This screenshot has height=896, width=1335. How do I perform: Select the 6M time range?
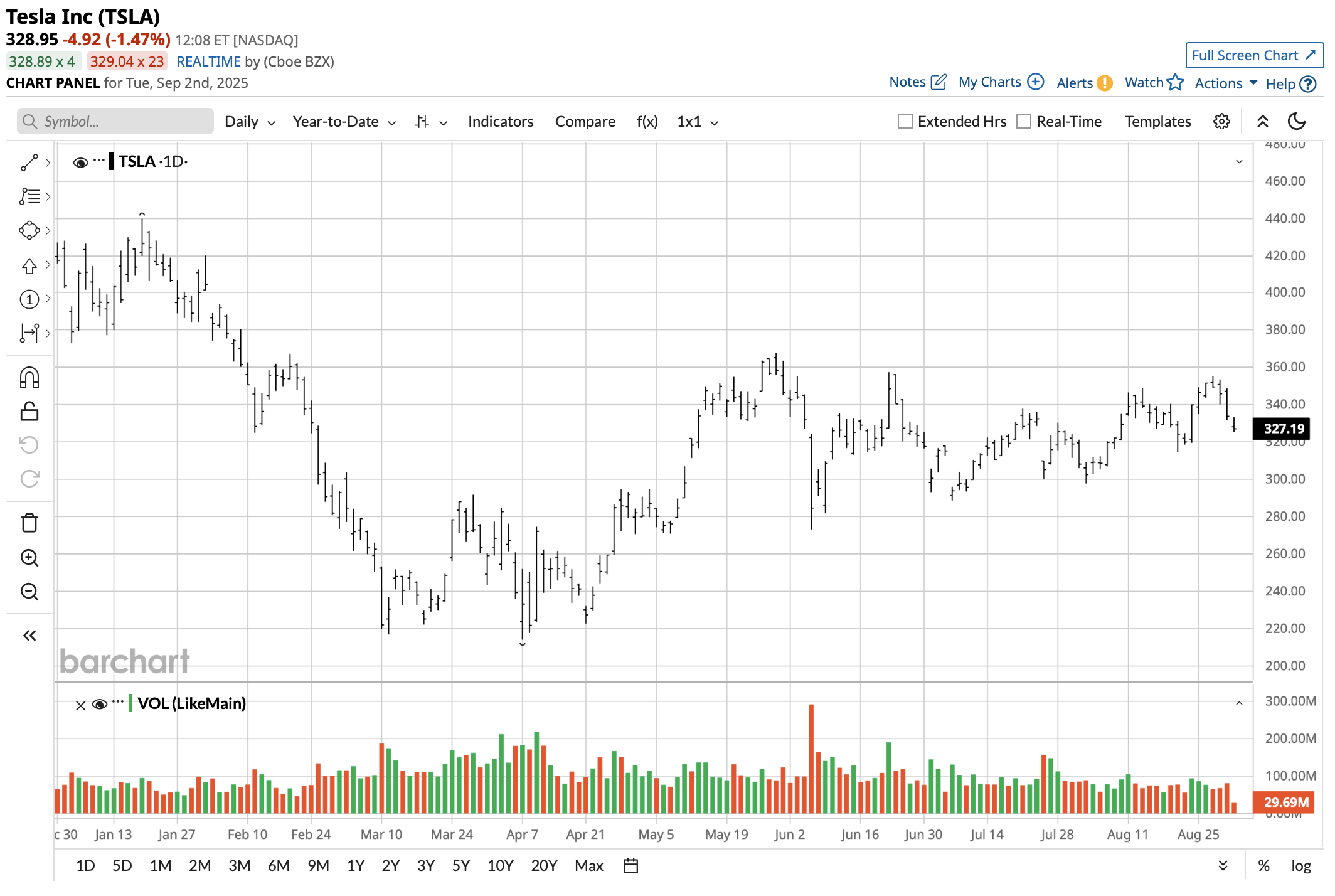pyautogui.click(x=279, y=866)
